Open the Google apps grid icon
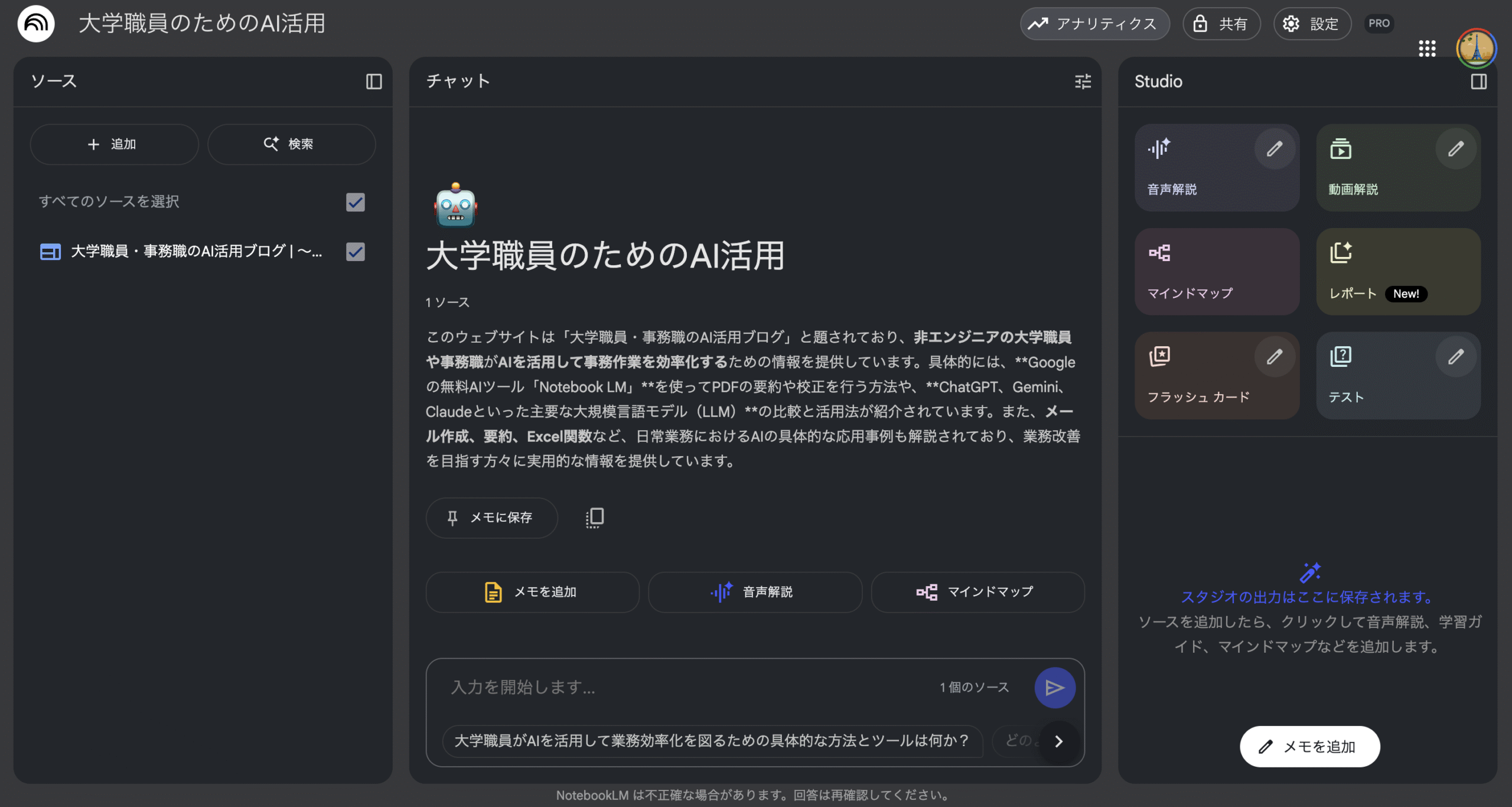 1427,48
